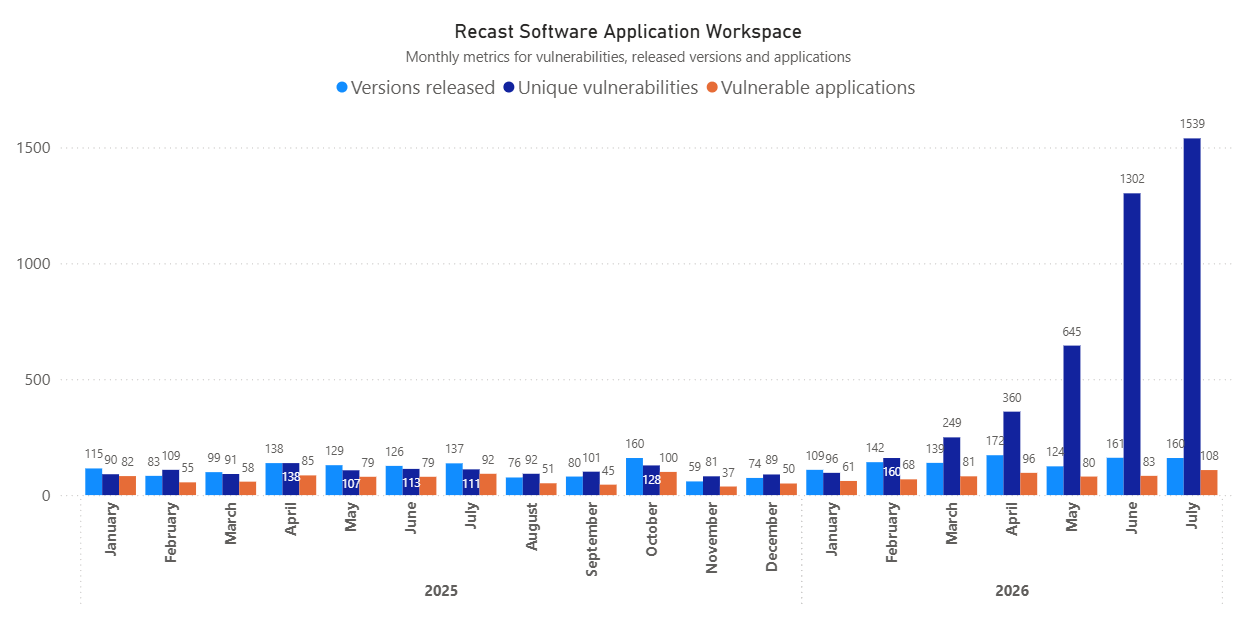Click the Unique vulnerabilities legend color dot

click(x=509, y=88)
